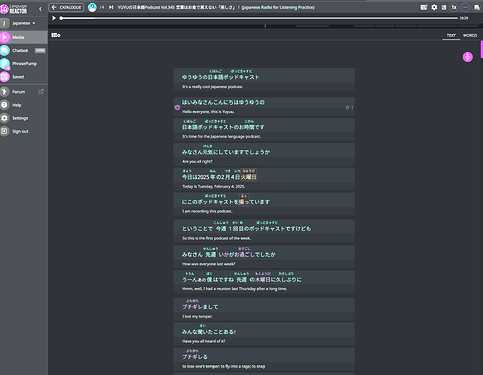Collapse the left sidebar with chevron
This screenshot has width=483, height=375.
pos(40,9)
